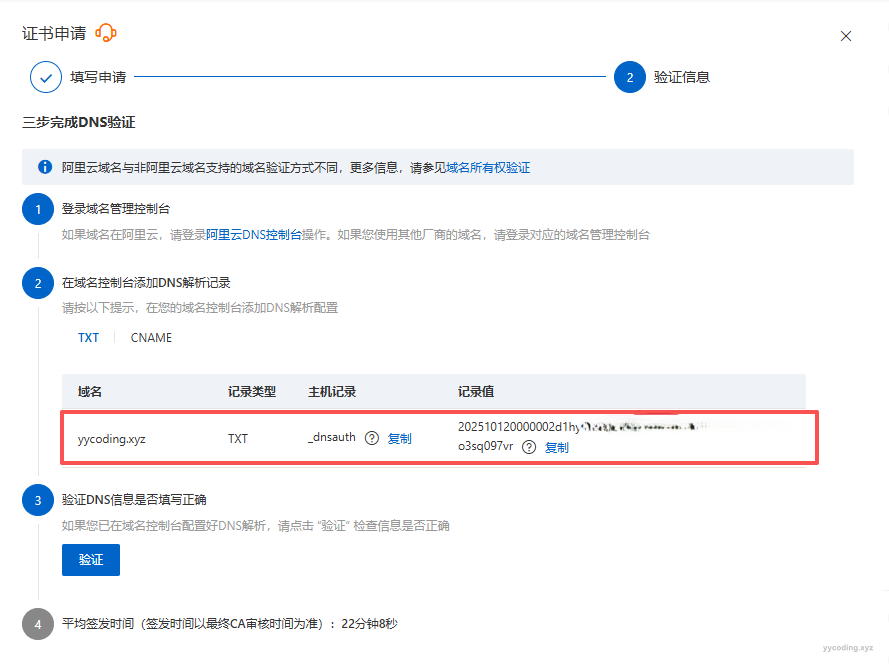Click the blue info icon in notice banner

click(45, 167)
